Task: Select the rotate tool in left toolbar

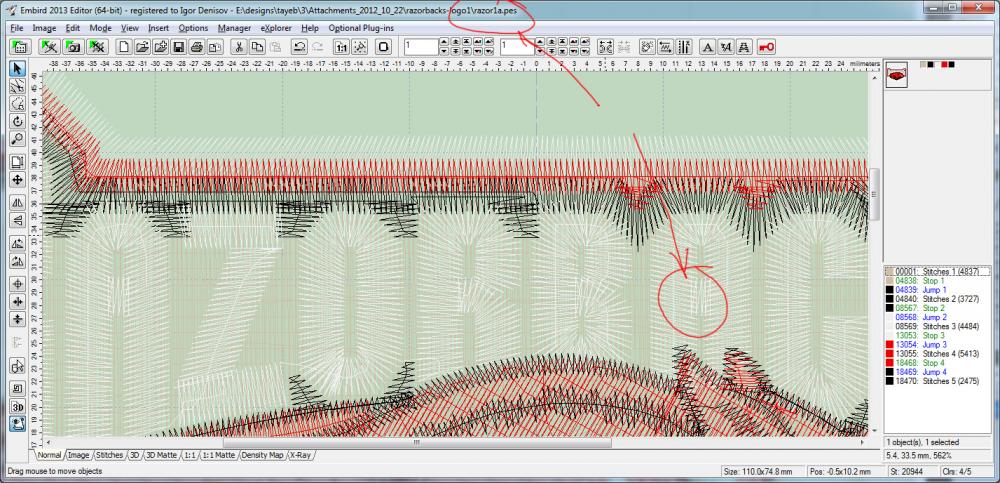Action: click(17, 121)
